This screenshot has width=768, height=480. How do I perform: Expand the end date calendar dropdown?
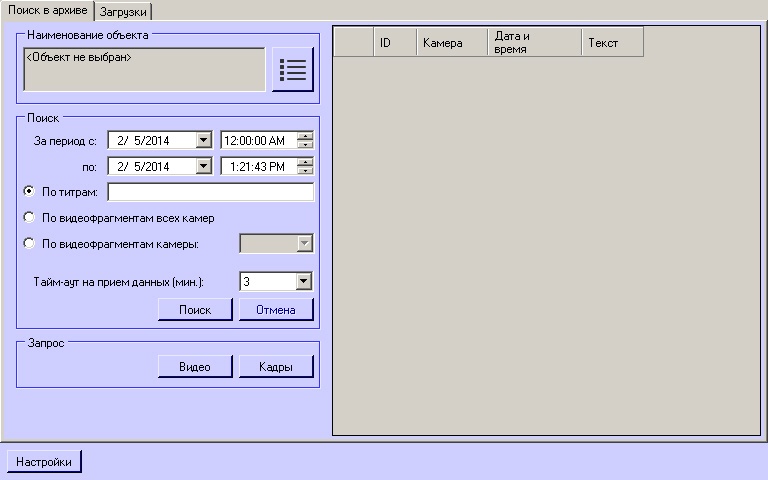tap(204, 166)
